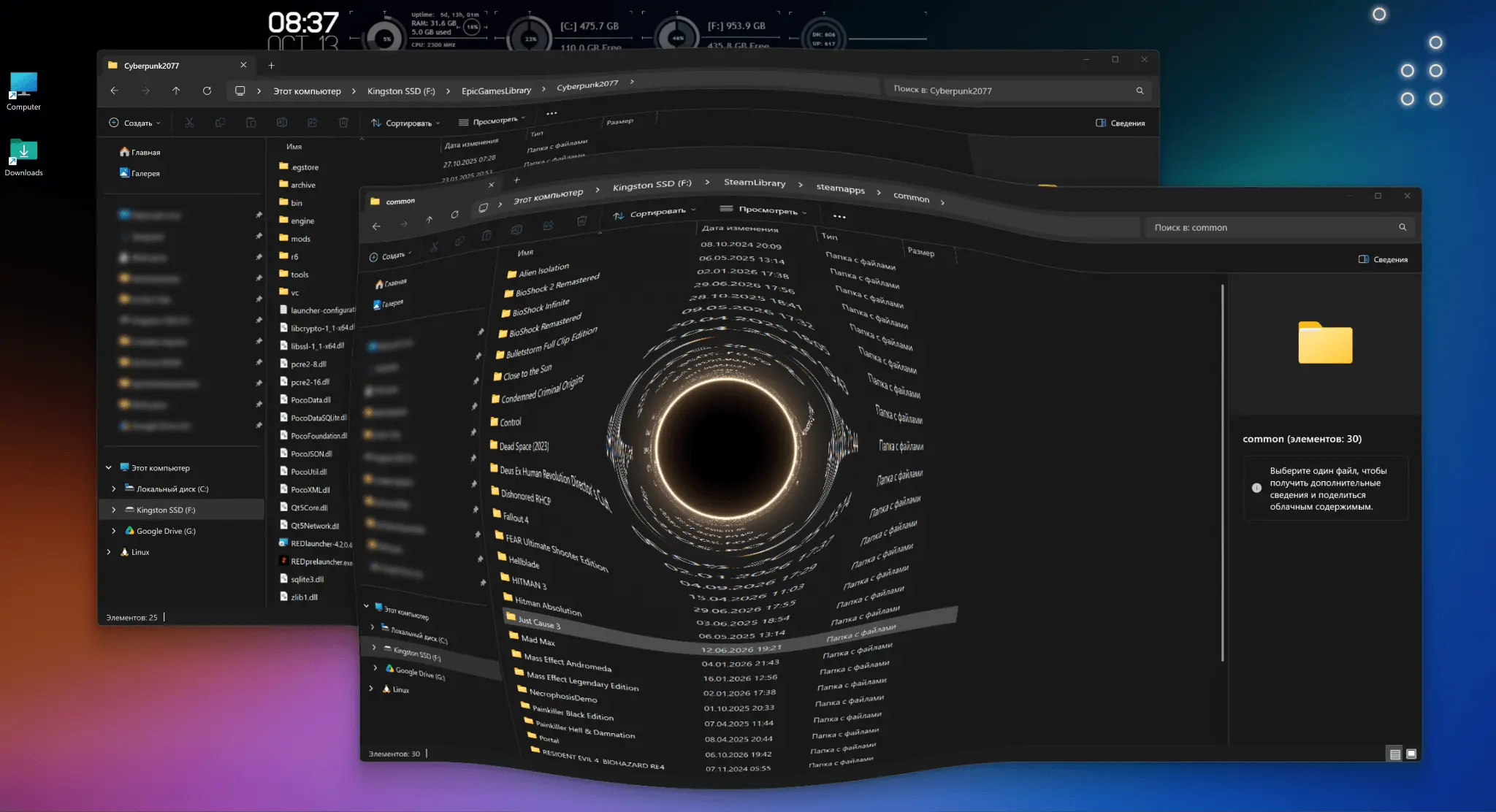Open the Создать dropdown in Cyberpunk2077 window

134,123
